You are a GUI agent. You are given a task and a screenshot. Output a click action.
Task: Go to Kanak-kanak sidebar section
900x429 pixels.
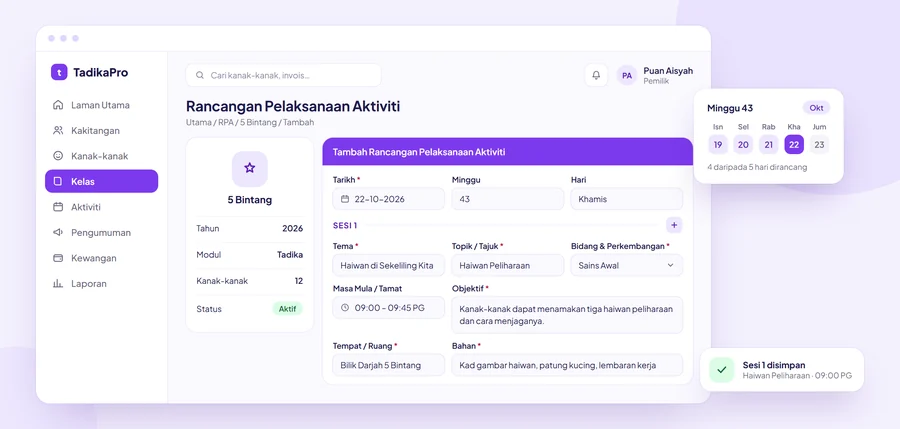click(x=102, y=156)
